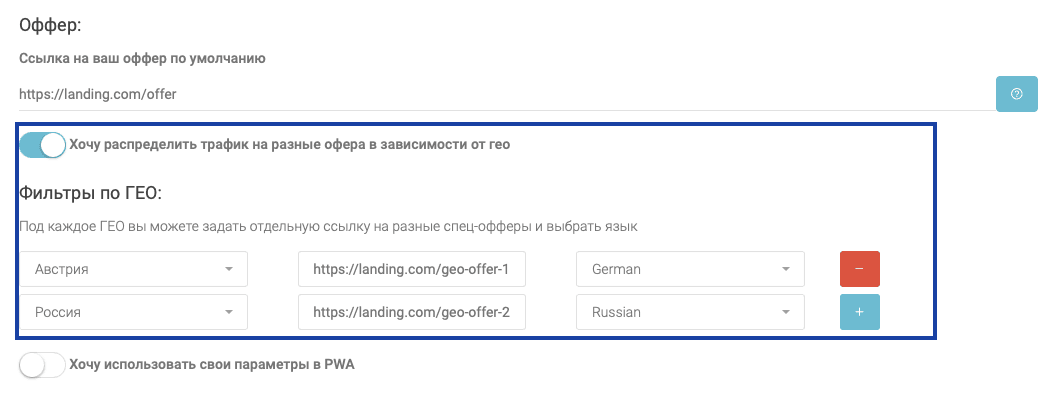The width and height of the screenshot is (1060, 394).
Task: Remove the Austria geo filter with the red minus button
Action: (859, 269)
